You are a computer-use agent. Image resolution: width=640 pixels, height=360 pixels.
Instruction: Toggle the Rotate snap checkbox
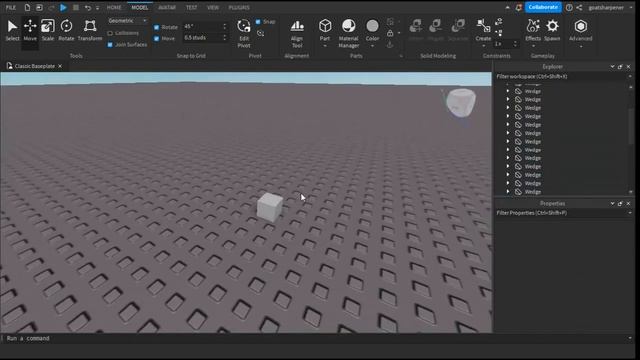[x=157, y=27]
